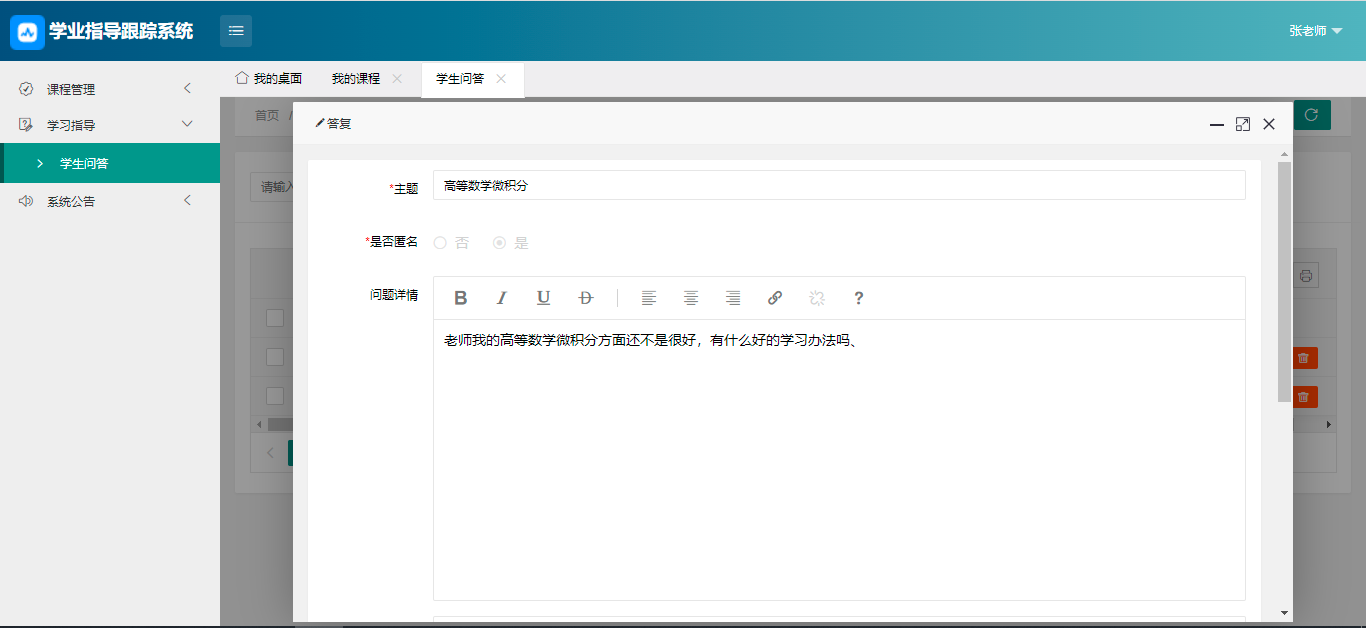Viewport: 1366px width, 628px height.
Task: Close the 我的课程 tab
Action: 397,78
